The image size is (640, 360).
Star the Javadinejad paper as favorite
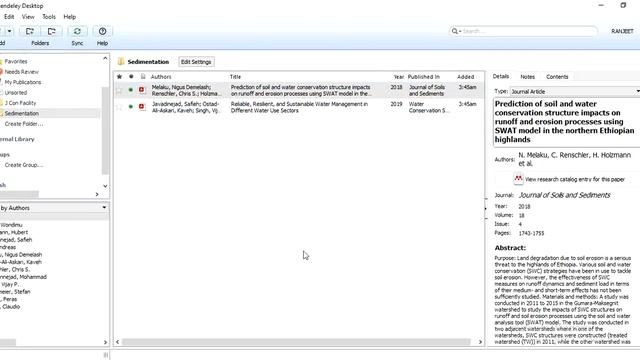click(x=119, y=107)
